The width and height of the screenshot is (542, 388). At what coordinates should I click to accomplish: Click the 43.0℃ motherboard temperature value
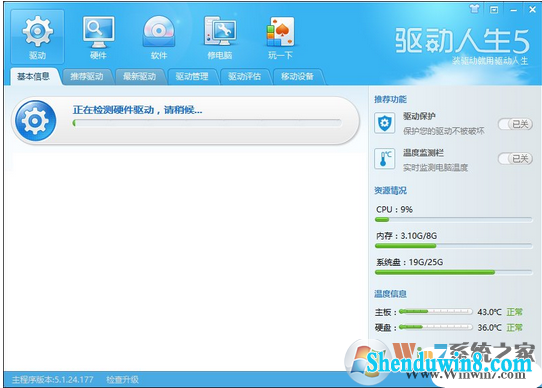tap(489, 312)
